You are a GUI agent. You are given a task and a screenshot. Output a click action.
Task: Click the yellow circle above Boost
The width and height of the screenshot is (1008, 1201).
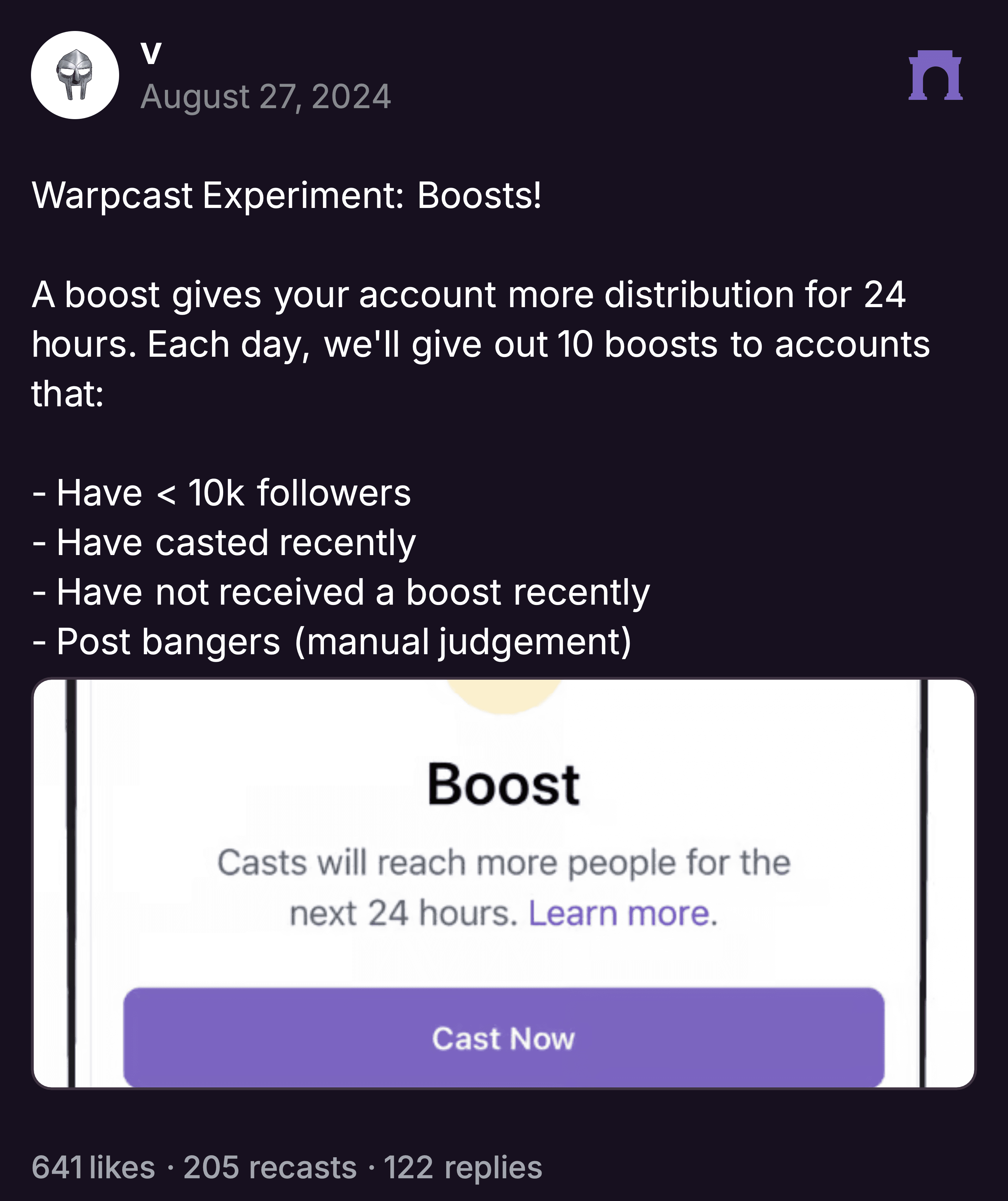click(x=504, y=697)
